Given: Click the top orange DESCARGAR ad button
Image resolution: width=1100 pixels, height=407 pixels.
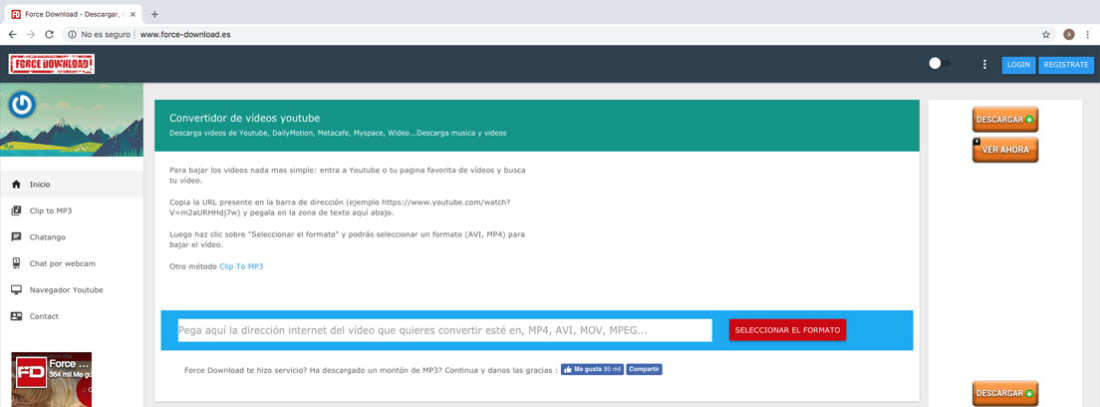Looking at the screenshot, I should coord(1005,119).
